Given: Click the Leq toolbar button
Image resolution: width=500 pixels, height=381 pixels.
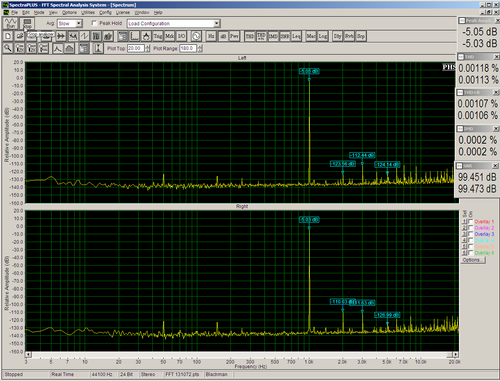Looking at the screenshot, I should tap(296, 36).
